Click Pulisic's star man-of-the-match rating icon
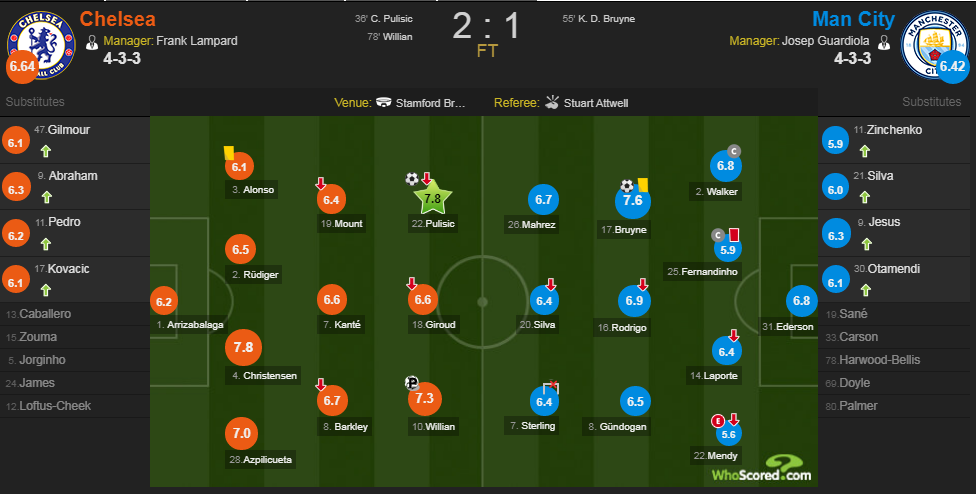The height and width of the screenshot is (494, 976). click(433, 199)
